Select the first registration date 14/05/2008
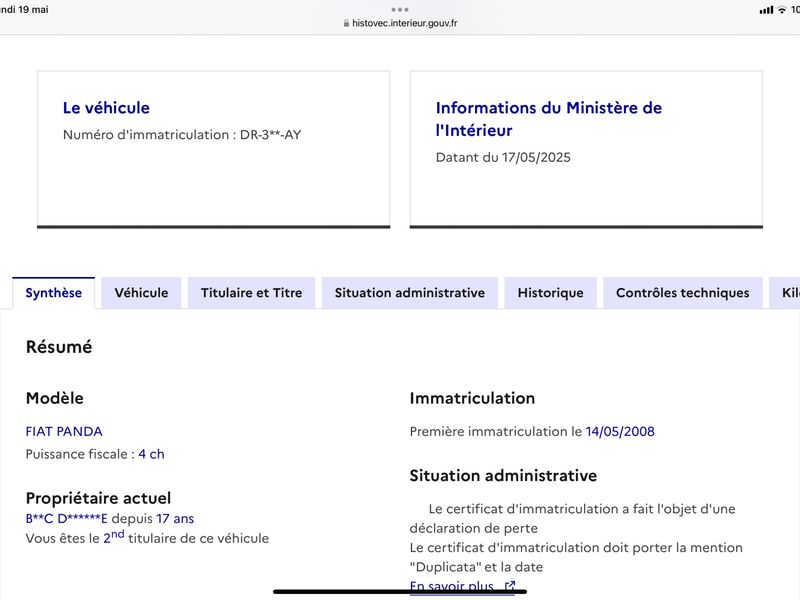 620,432
